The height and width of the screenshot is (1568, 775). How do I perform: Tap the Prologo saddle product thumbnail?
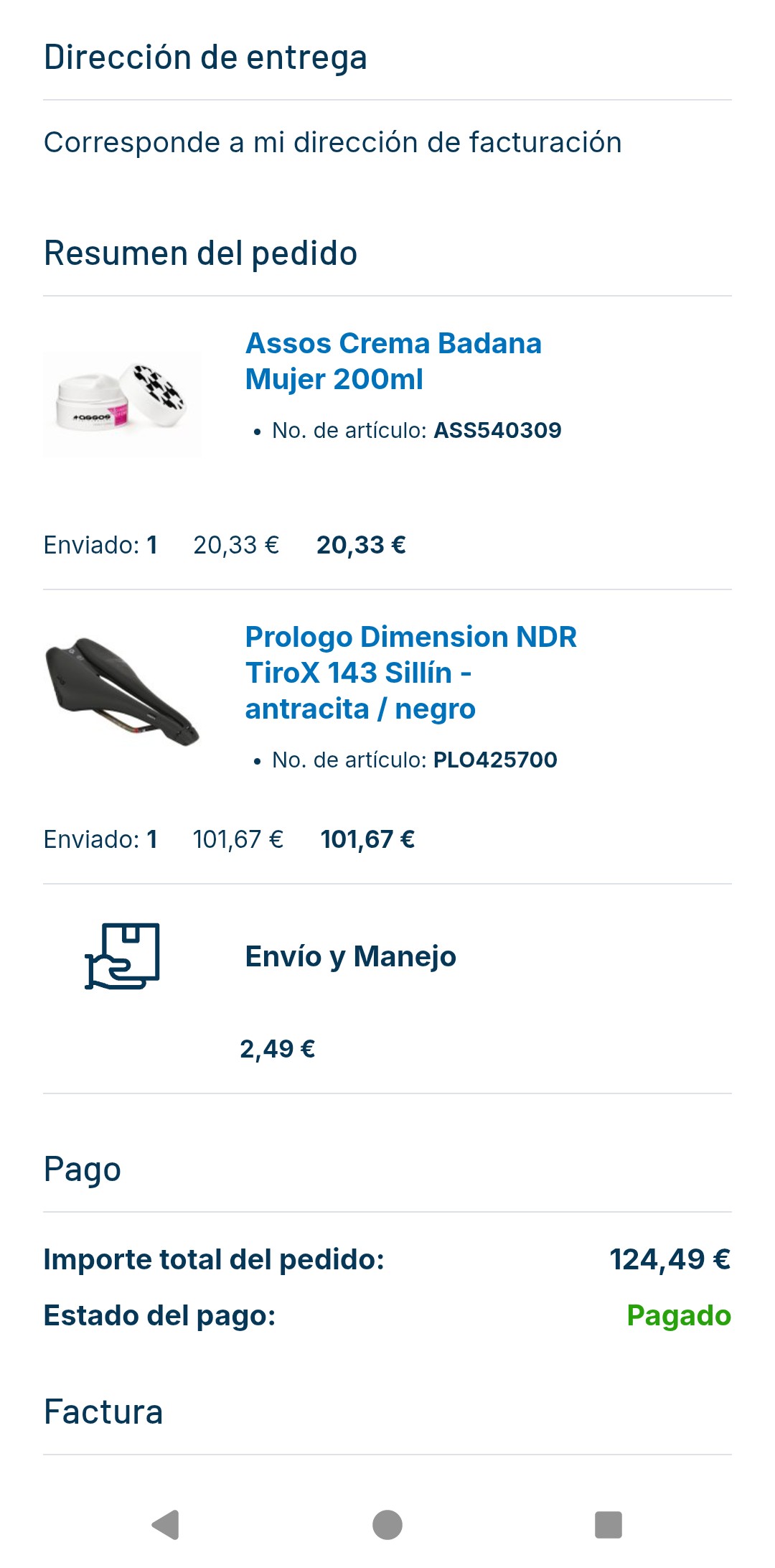click(x=122, y=691)
